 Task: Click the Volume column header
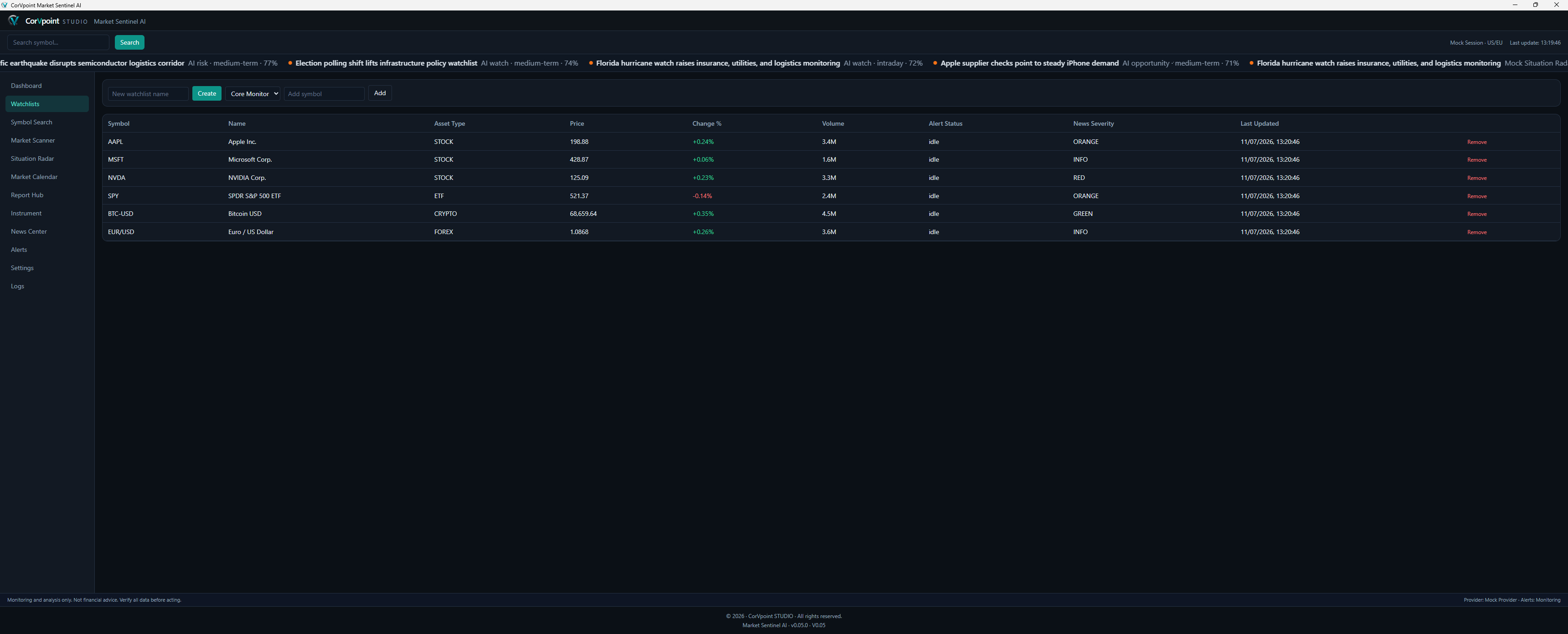pyautogui.click(x=833, y=123)
